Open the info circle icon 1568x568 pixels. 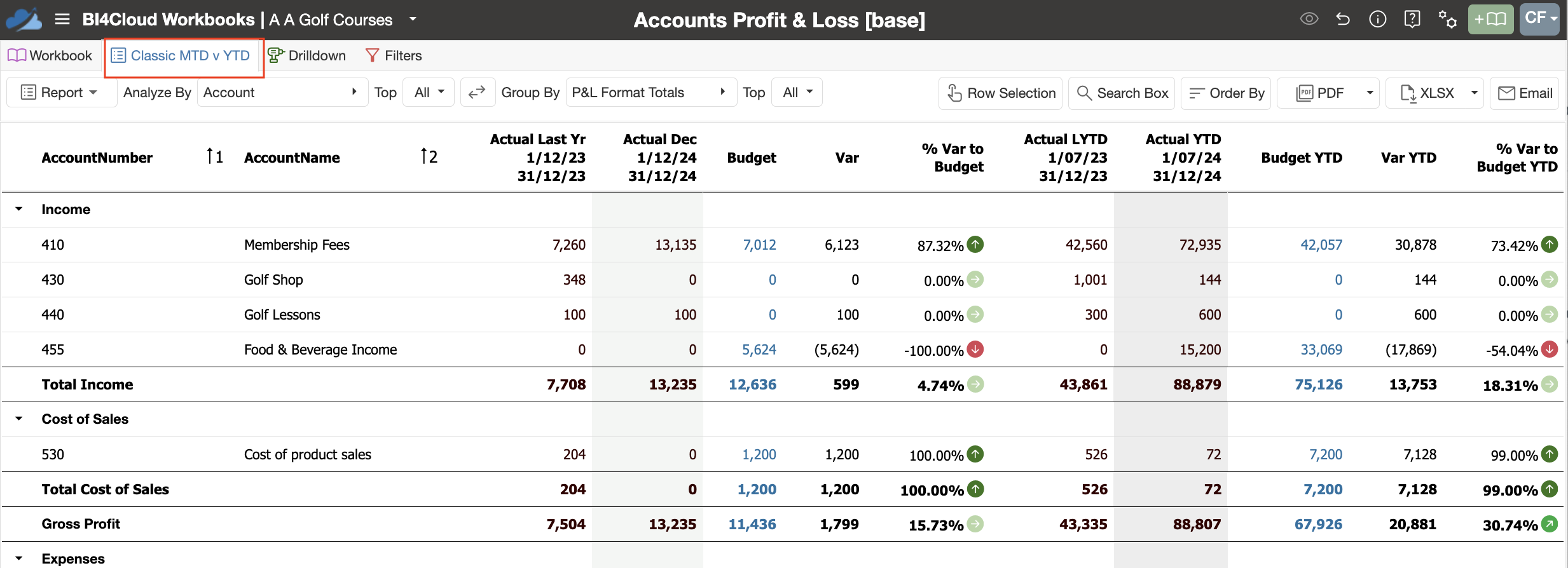tap(1377, 19)
